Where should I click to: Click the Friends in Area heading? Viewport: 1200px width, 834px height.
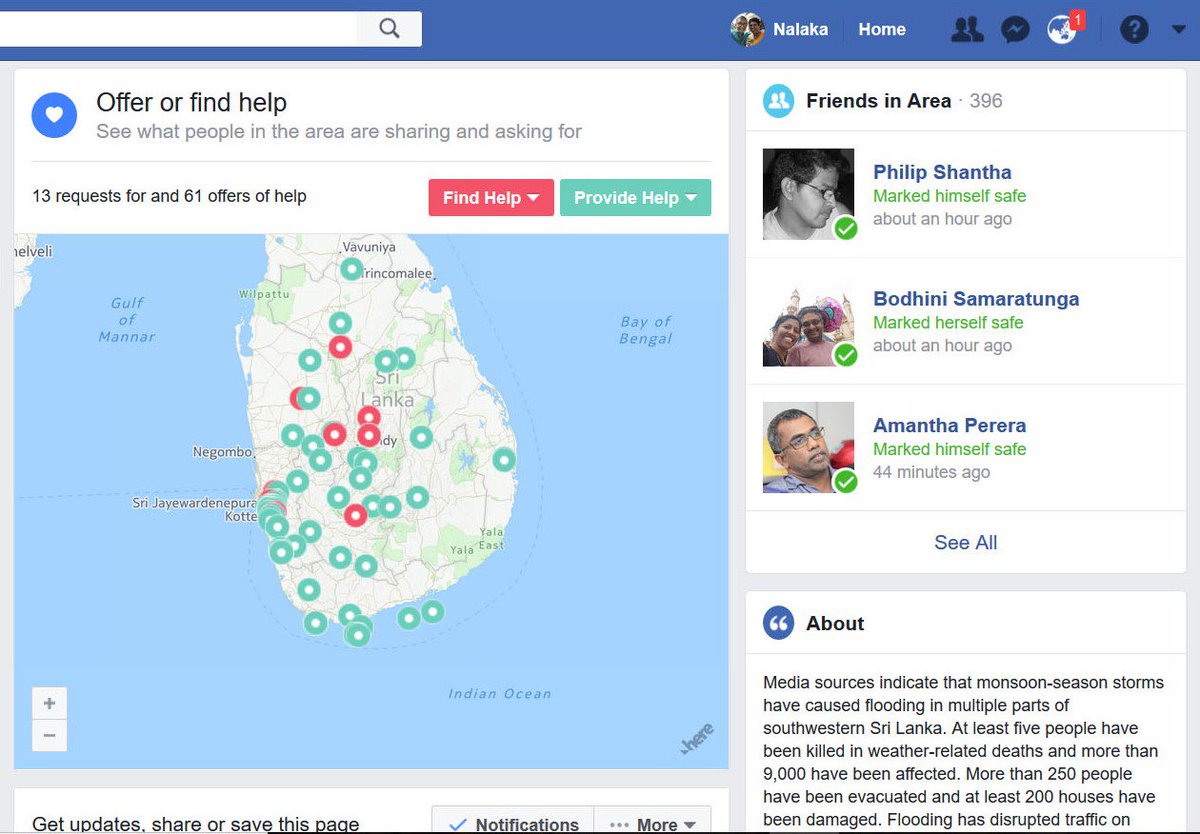pyautogui.click(x=878, y=101)
